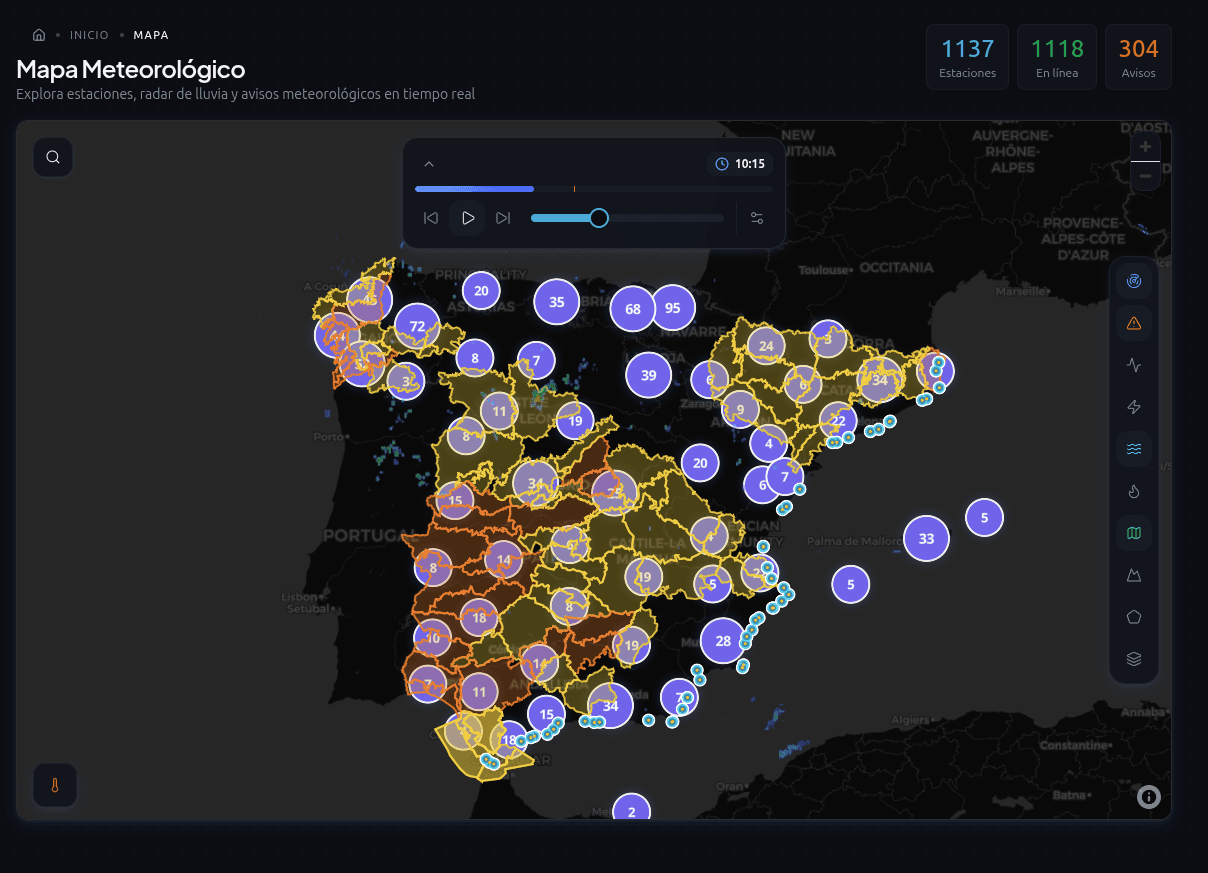This screenshot has height=873, width=1208.
Task: Click the 'PORTUGAL' map label
Action: pyautogui.click(x=371, y=535)
